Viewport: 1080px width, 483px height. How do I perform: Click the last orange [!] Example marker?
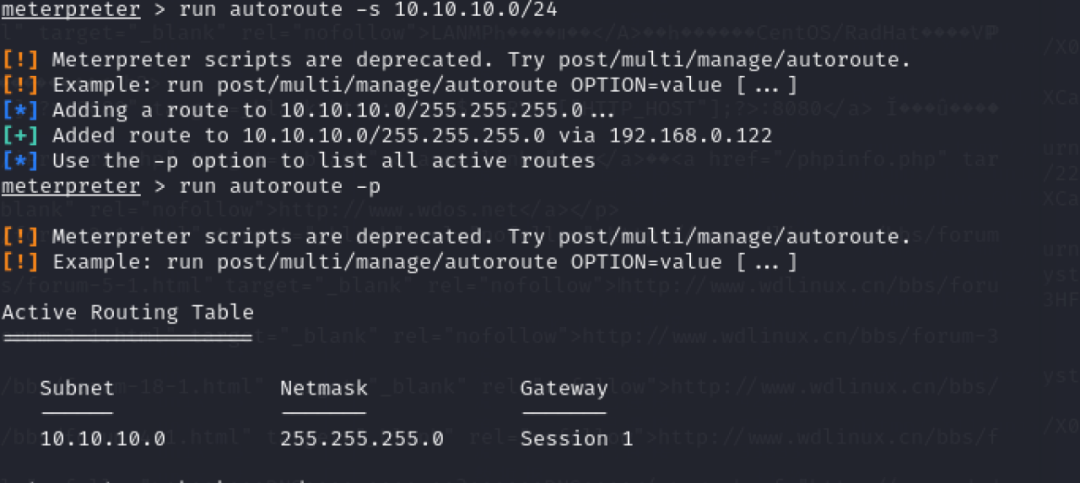point(17,263)
